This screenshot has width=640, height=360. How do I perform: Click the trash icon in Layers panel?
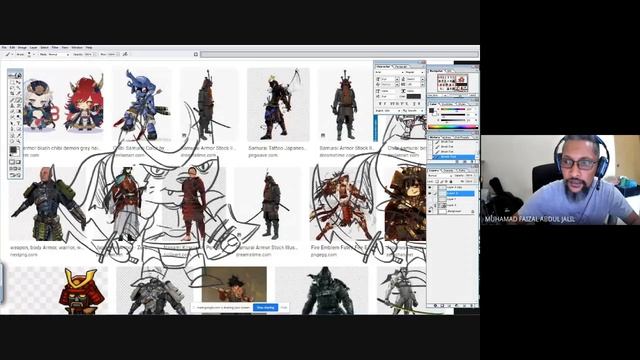coord(472,305)
